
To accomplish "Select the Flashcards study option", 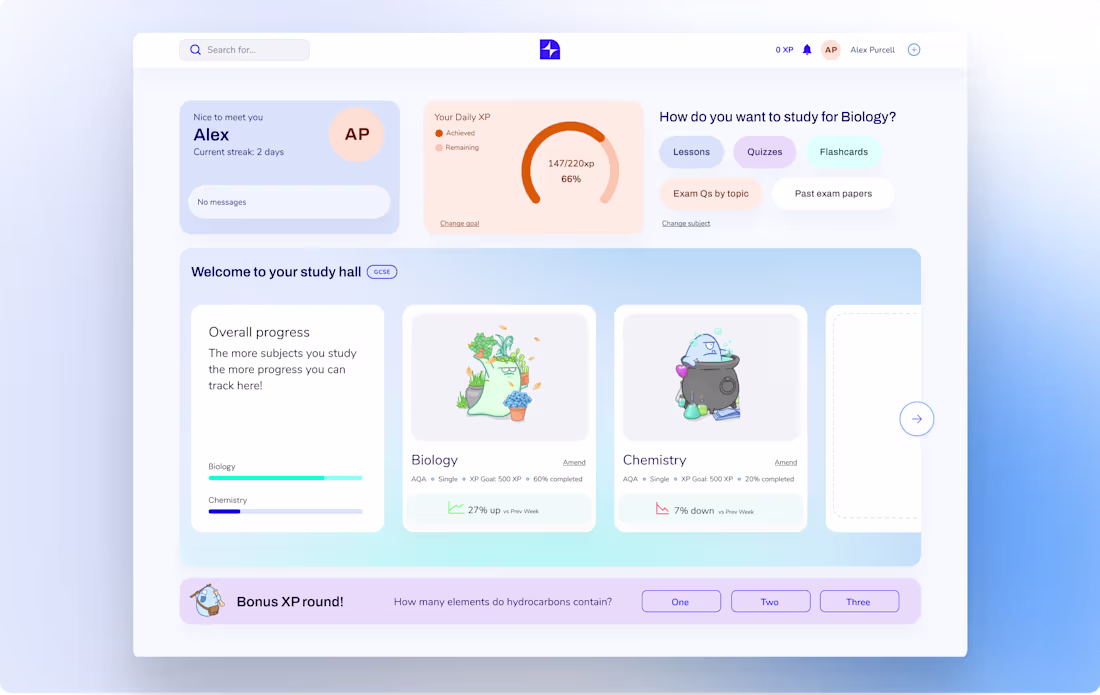I will [843, 152].
